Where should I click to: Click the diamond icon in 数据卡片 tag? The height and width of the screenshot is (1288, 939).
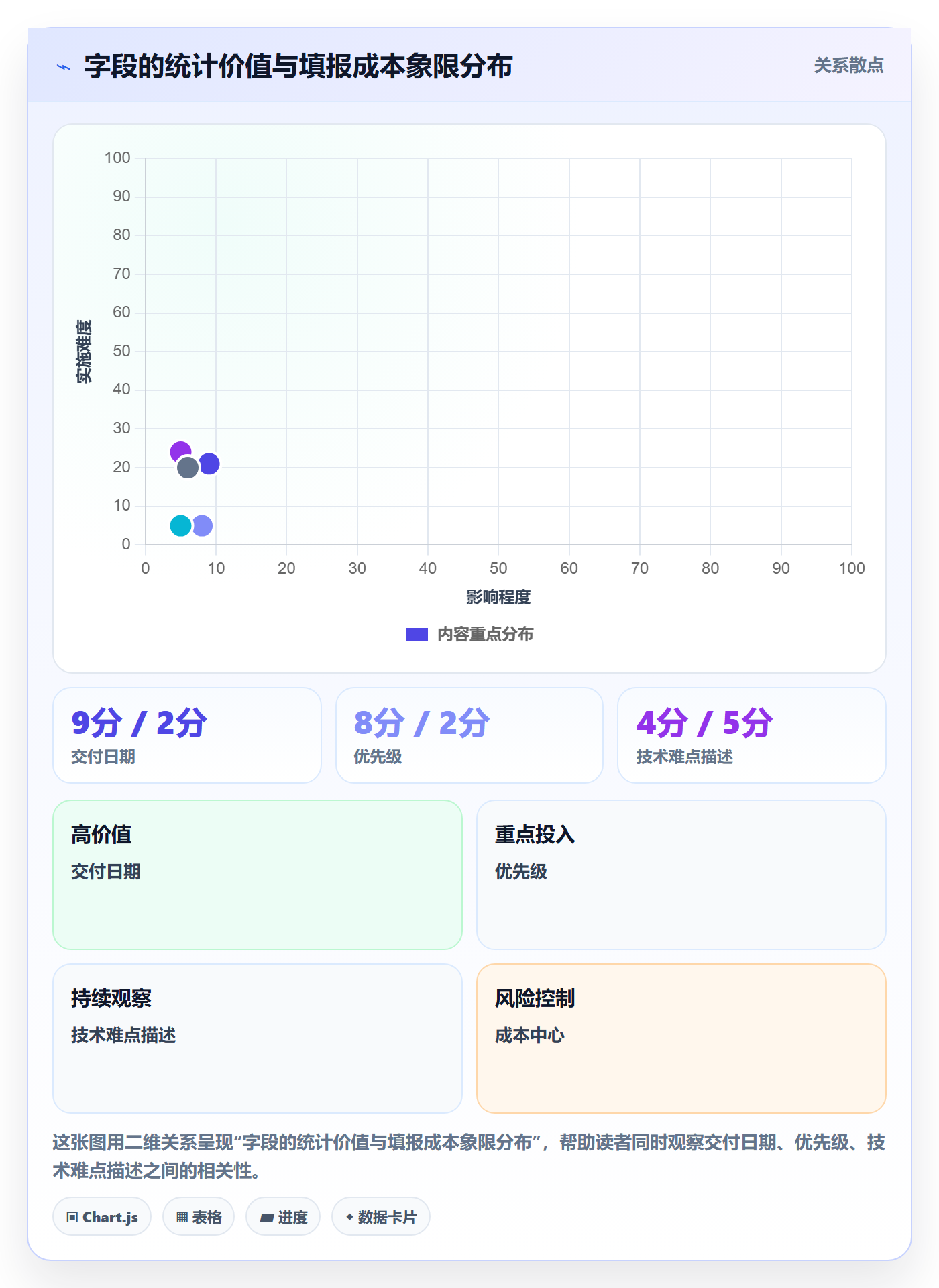tap(349, 1217)
